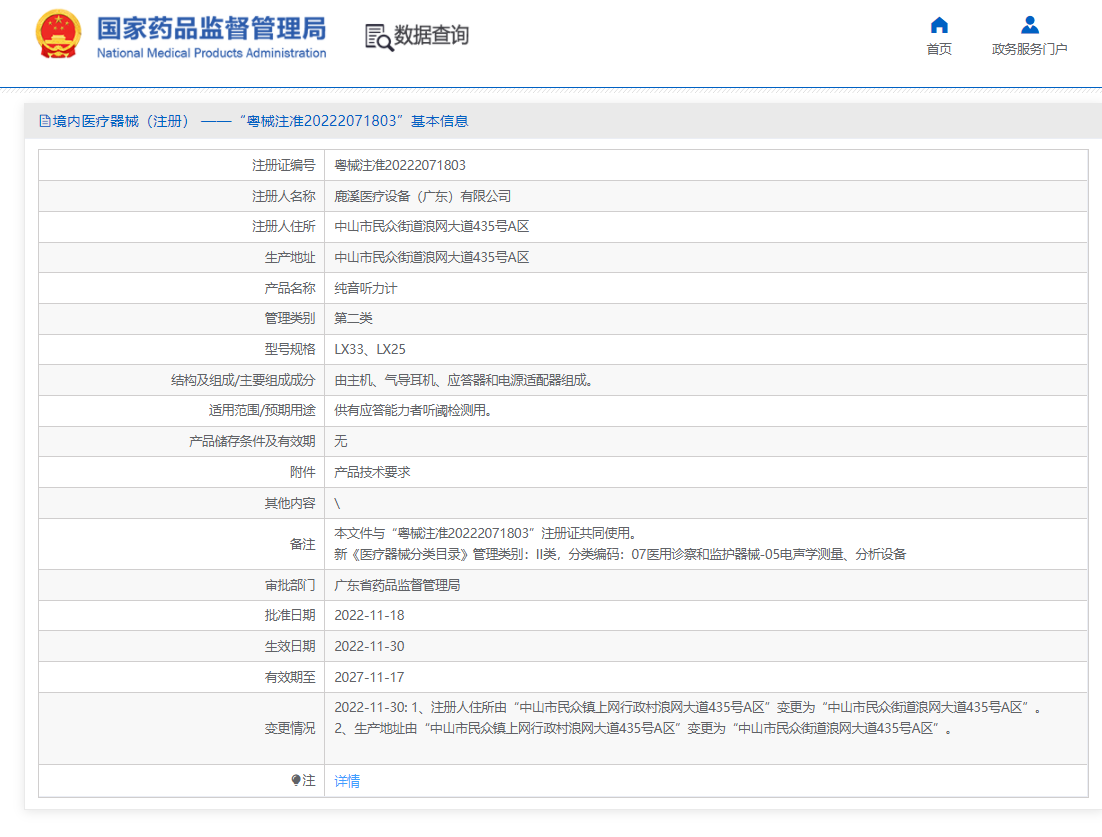Click the blue house home icon above 首页

click(x=938, y=25)
